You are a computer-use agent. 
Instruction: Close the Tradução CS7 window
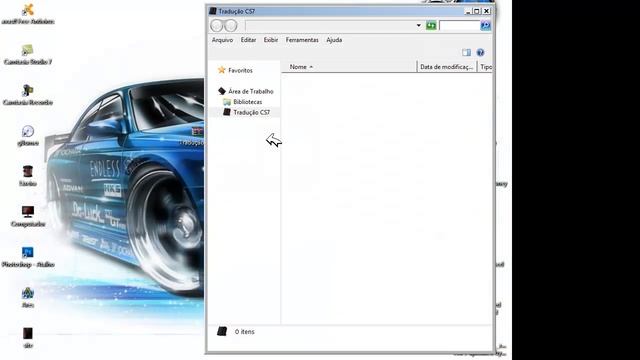(486, 11)
